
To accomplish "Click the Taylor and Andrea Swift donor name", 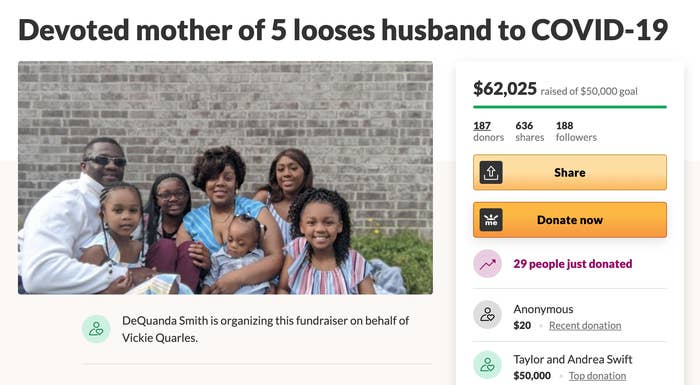I will 573,360.
